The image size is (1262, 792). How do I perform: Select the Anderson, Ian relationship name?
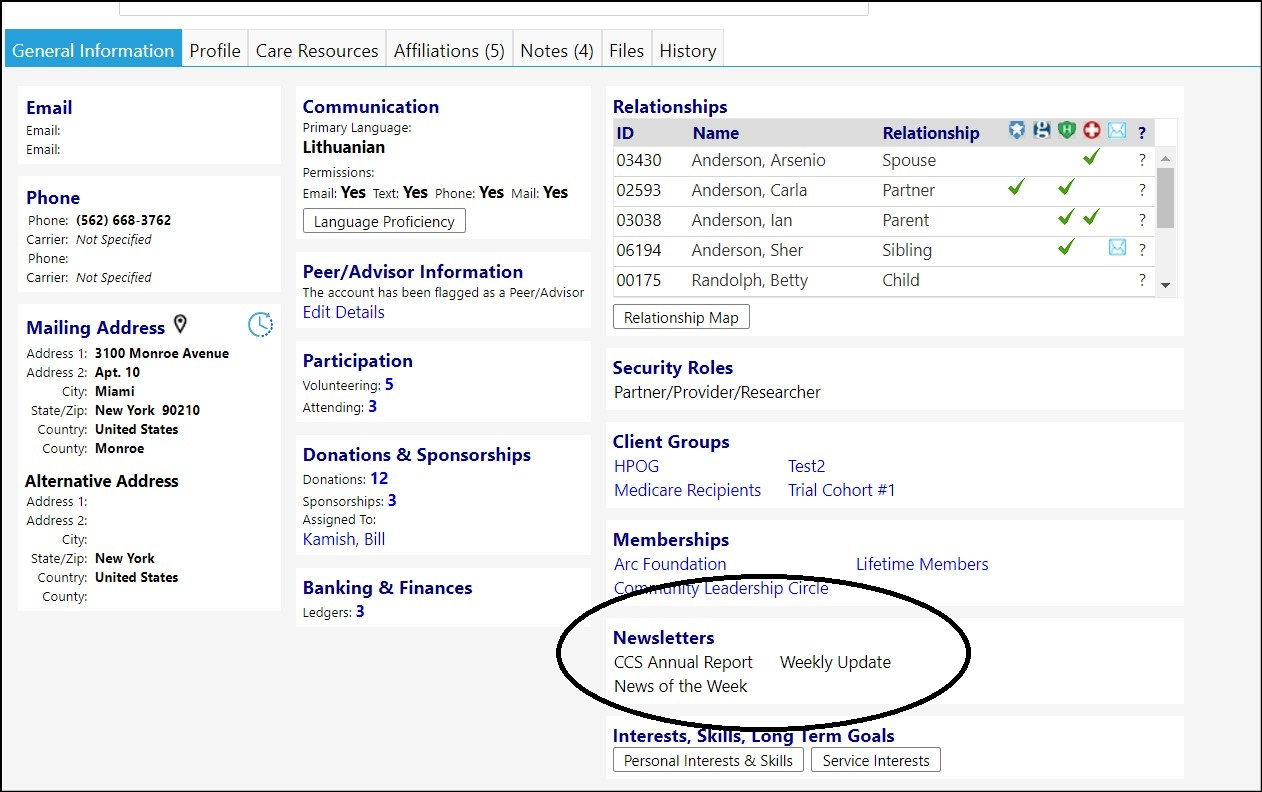[740, 220]
